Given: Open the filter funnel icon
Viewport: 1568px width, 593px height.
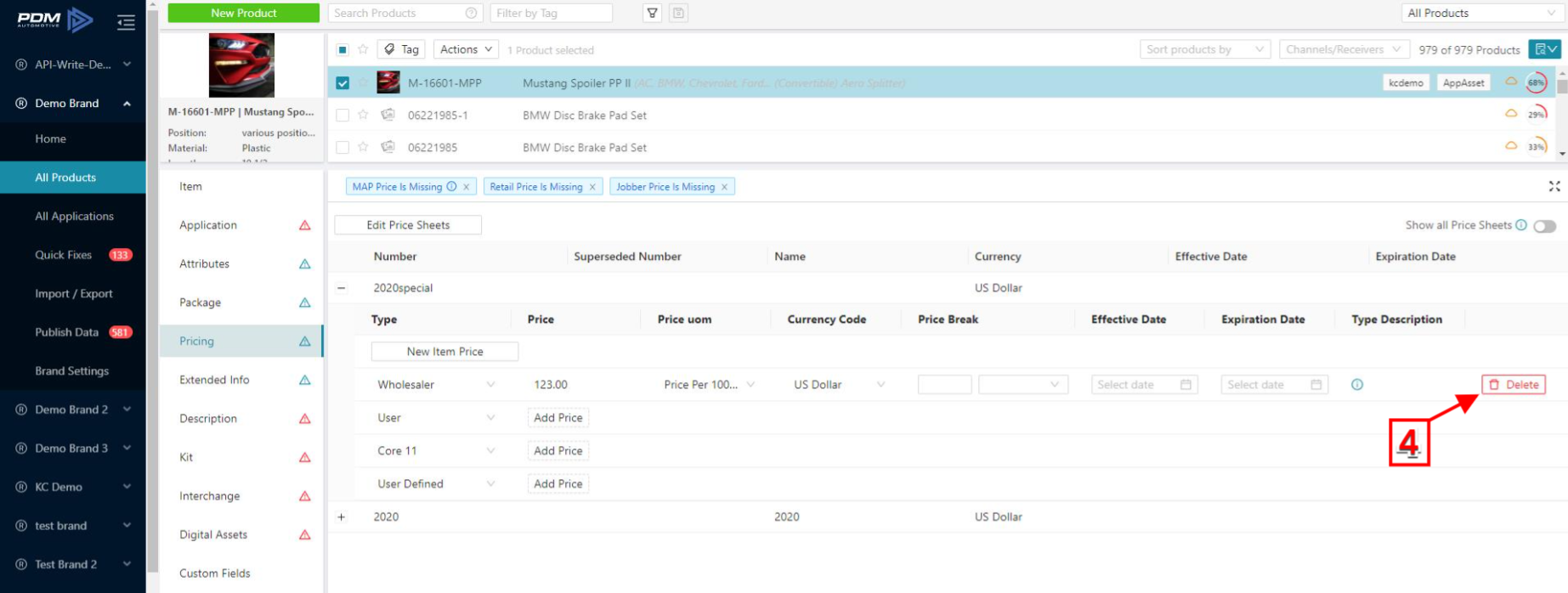Looking at the screenshot, I should click(653, 13).
